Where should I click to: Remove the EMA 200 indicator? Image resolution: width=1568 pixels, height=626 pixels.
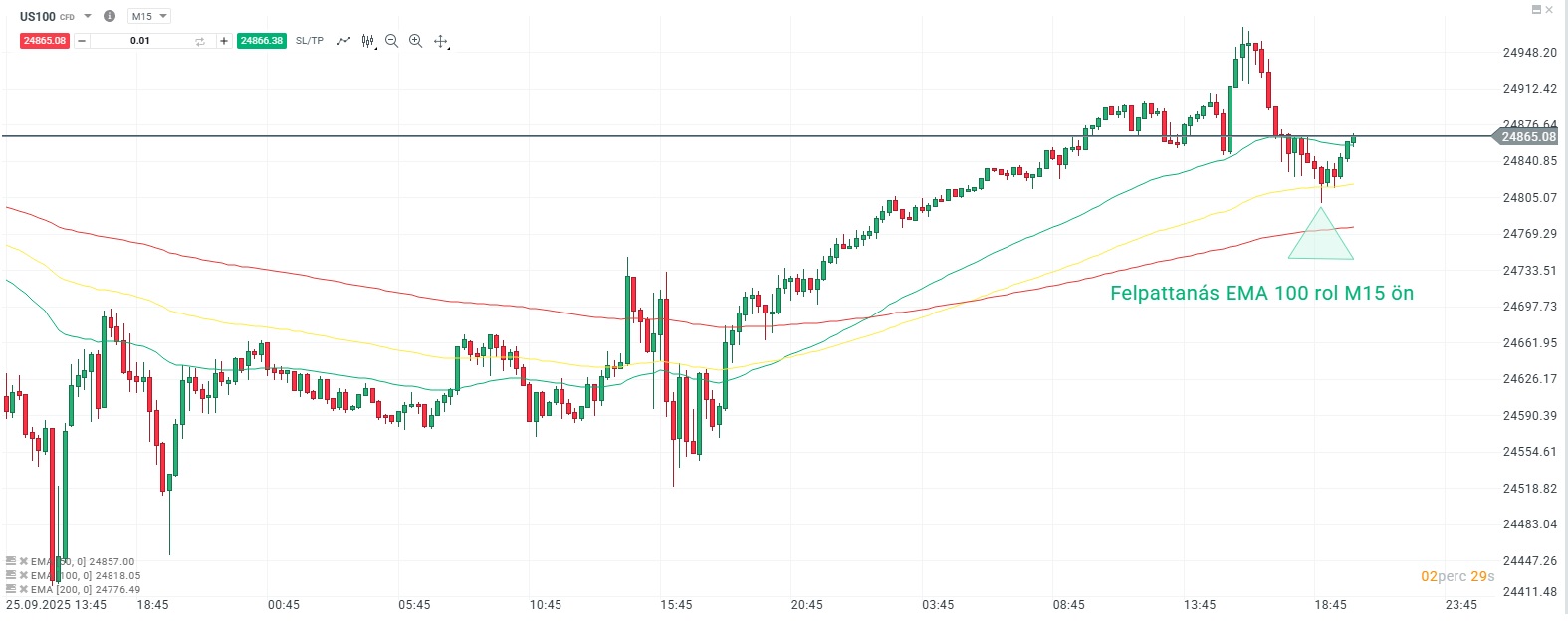pyautogui.click(x=23, y=589)
